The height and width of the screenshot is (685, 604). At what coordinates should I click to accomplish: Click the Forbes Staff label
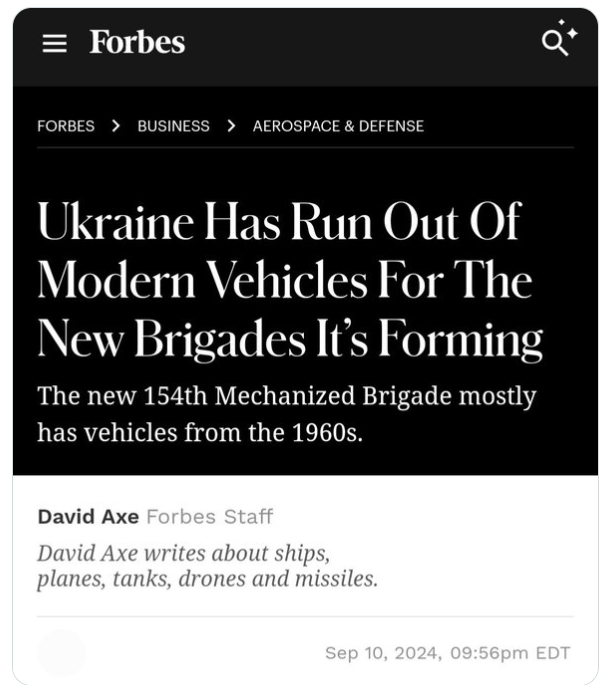tap(209, 517)
